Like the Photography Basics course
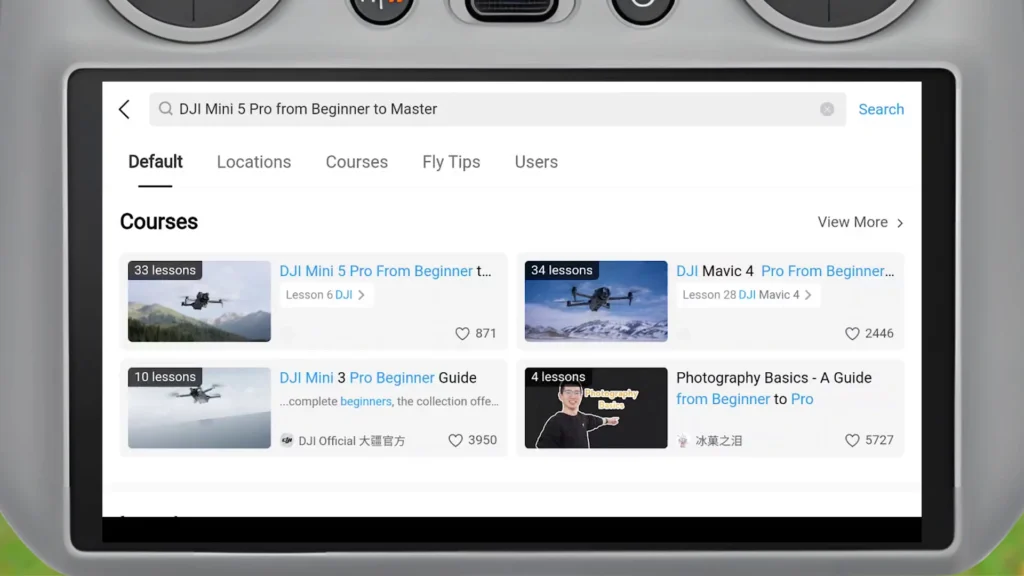Viewport: 1024px width, 576px height. point(852,440)
